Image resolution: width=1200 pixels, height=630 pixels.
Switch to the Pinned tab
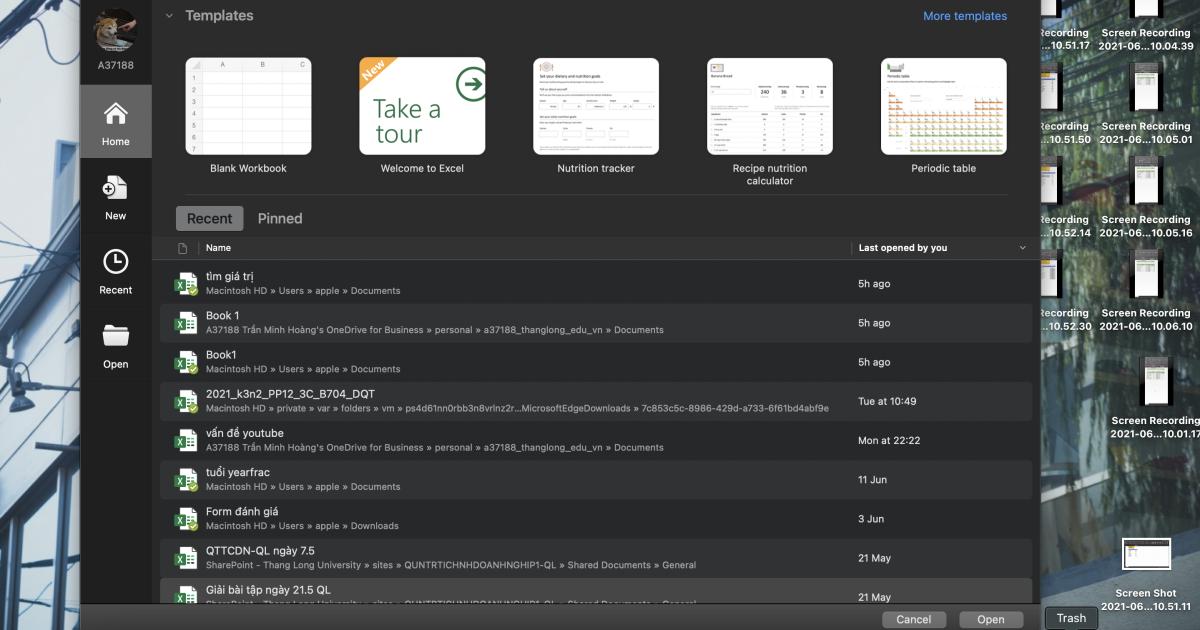pos(280,219)
